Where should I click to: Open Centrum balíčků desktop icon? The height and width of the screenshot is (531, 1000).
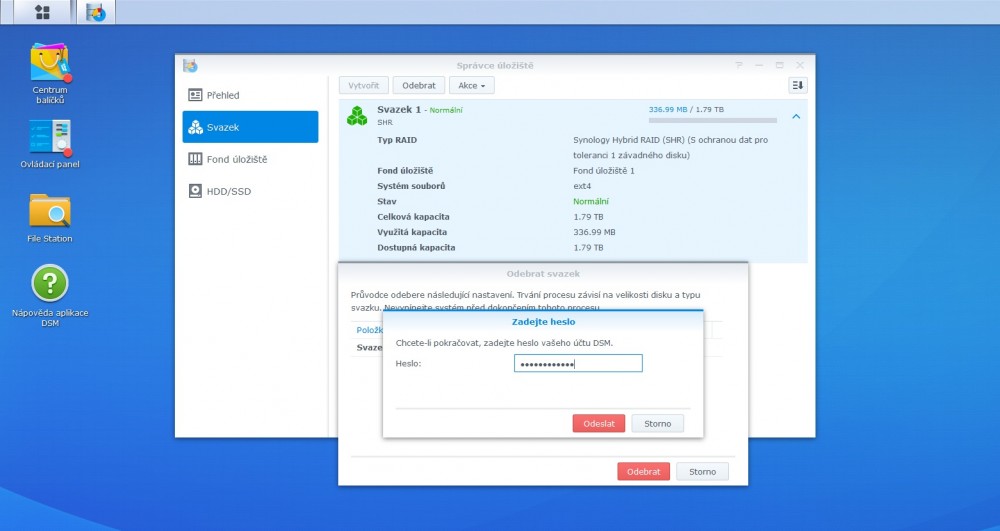coord(50,64)
